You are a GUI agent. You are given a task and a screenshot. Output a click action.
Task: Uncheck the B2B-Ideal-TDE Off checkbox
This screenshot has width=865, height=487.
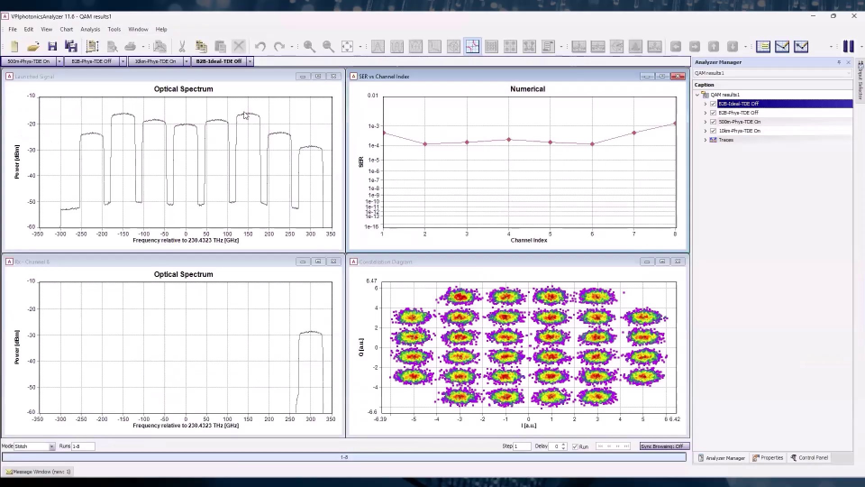(713, 104)
